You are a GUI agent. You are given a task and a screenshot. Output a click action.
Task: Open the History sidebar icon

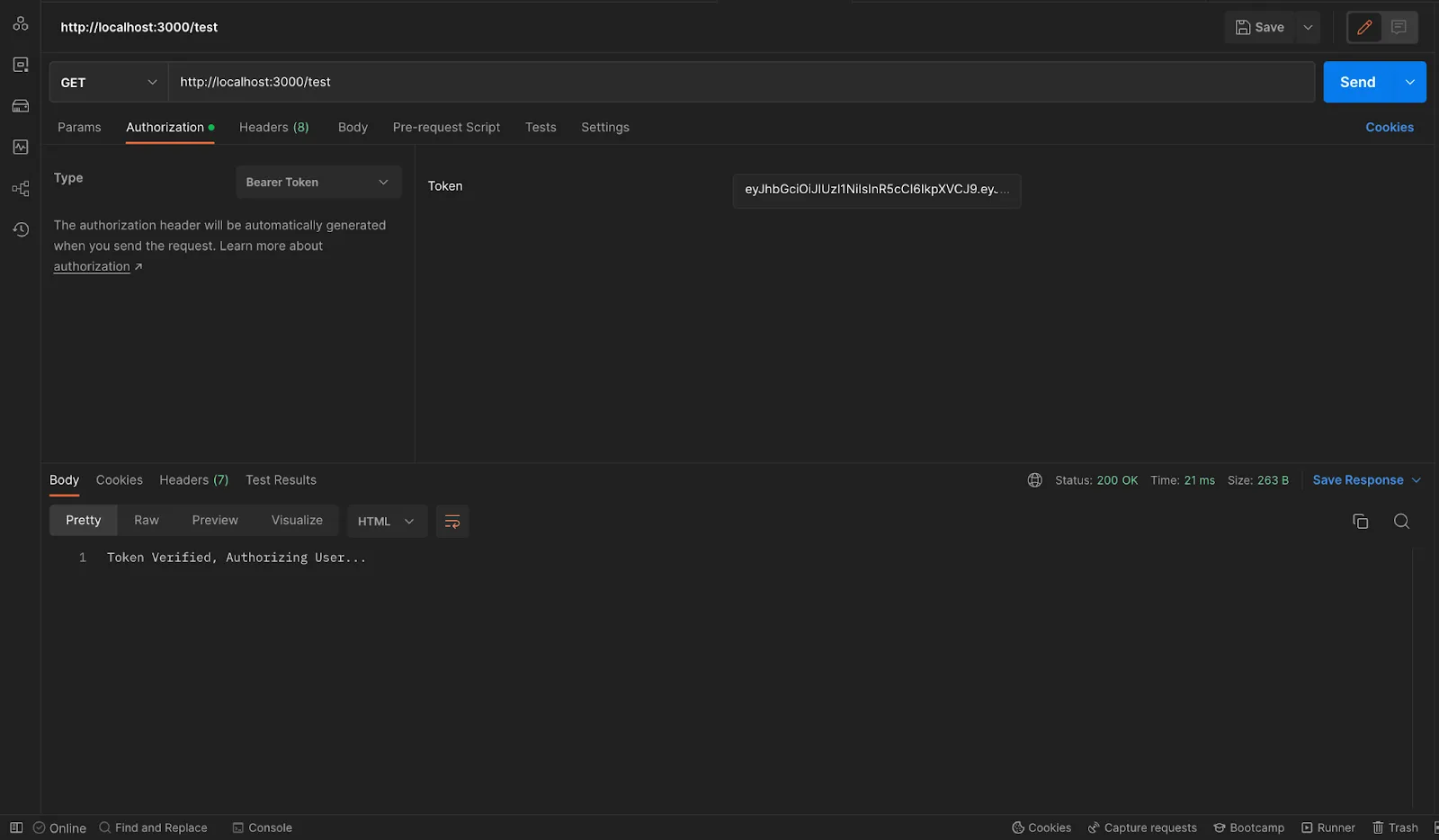coord(21,229)
